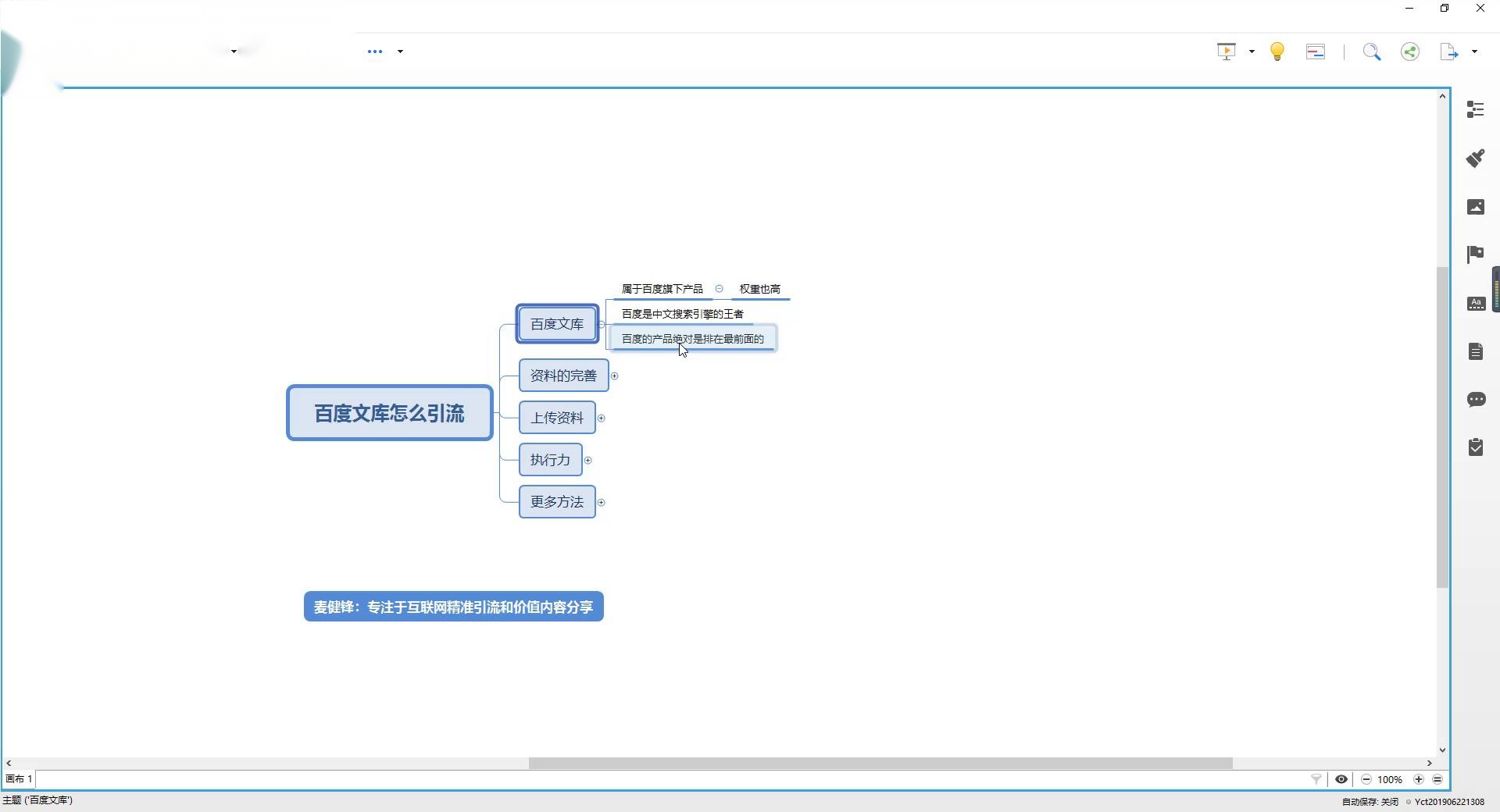The height and width of the screenshot is (812, 1500).
Task: Click status text 主题 ('百度文库')
Action: tap(37, 800)
